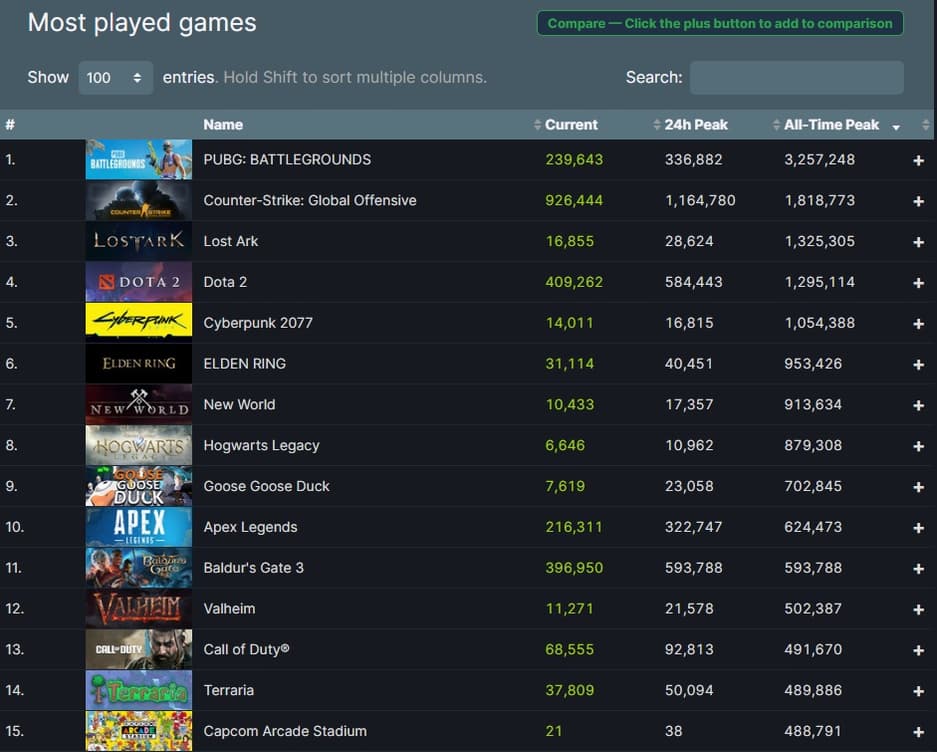The image size is (937, 752).
Task: Click plus icon in Capcom Arcade Stadium row
Action: coord(918,732)
